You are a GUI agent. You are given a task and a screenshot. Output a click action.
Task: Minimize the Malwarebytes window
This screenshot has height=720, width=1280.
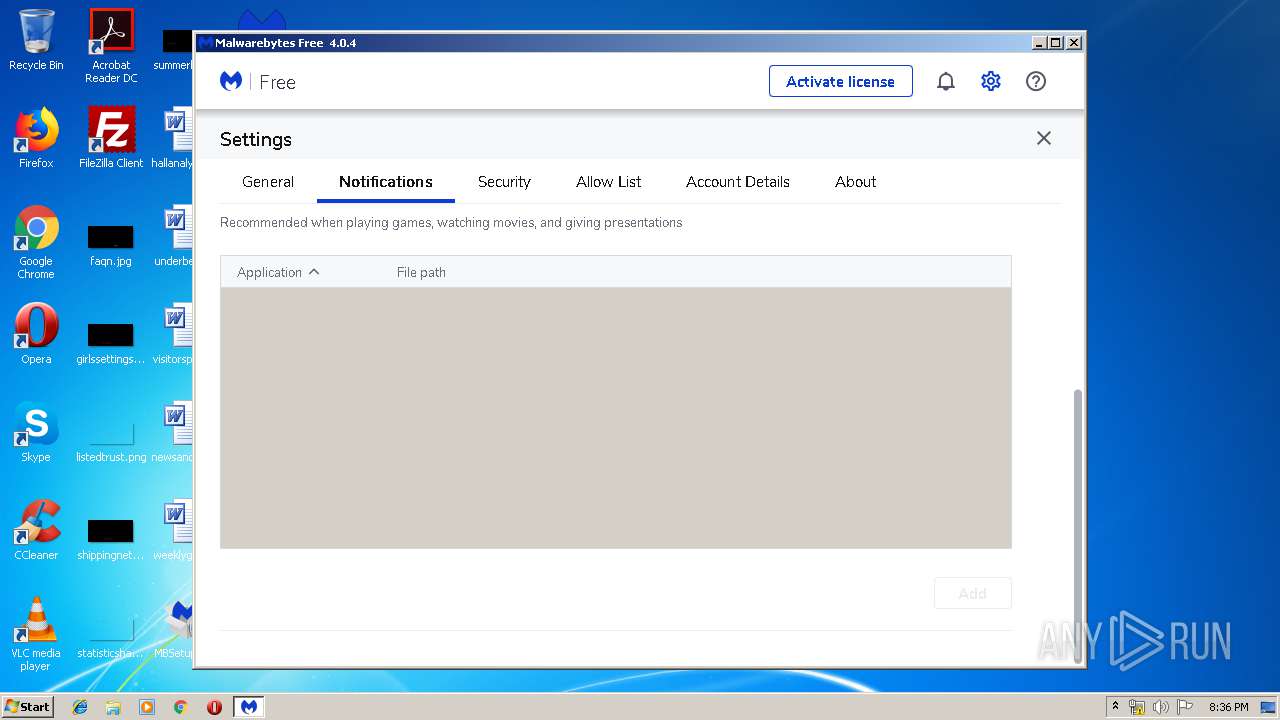[x=1040, y=43]
